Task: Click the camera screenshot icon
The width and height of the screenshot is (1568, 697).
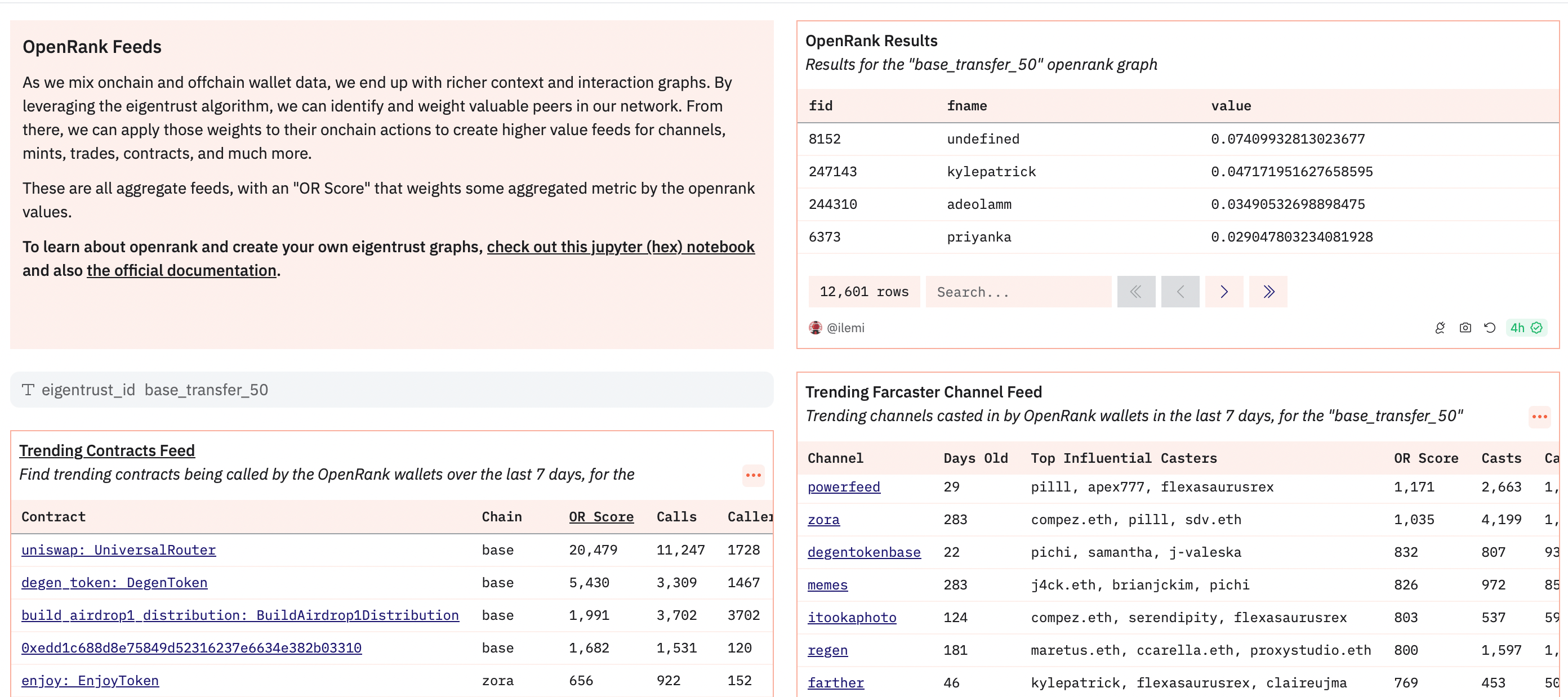Action: (1465, 328)
